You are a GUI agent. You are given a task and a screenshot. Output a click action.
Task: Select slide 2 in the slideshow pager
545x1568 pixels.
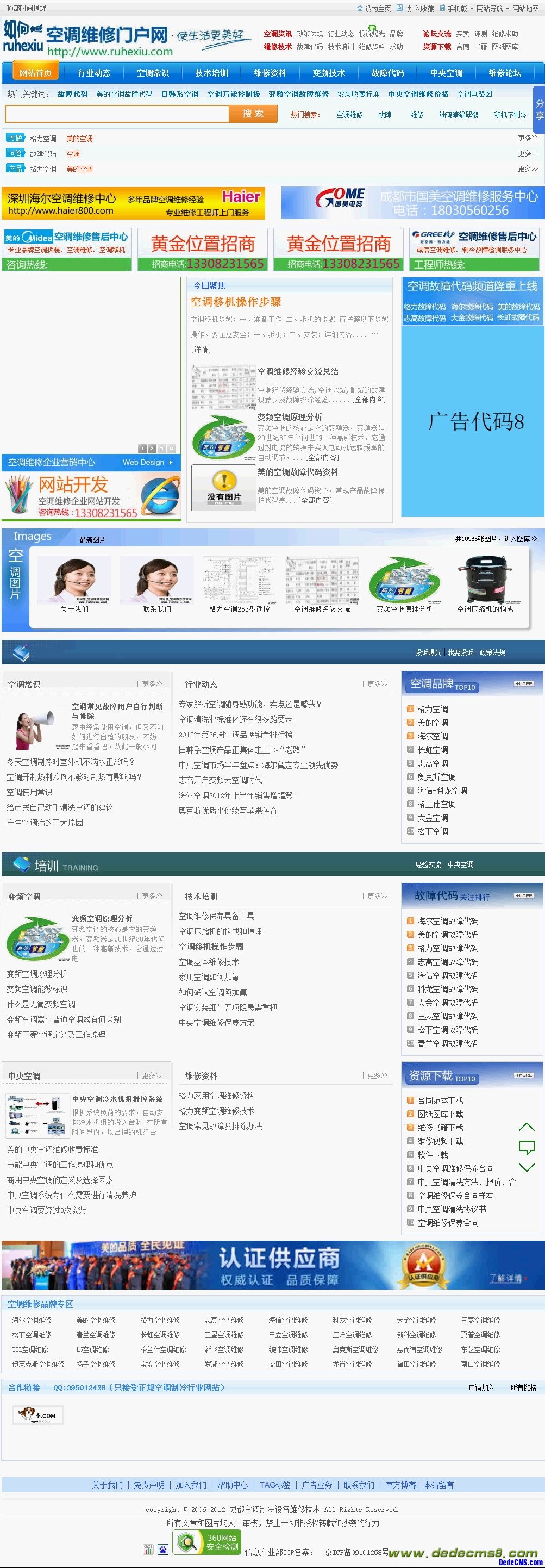tap(152, 449)
